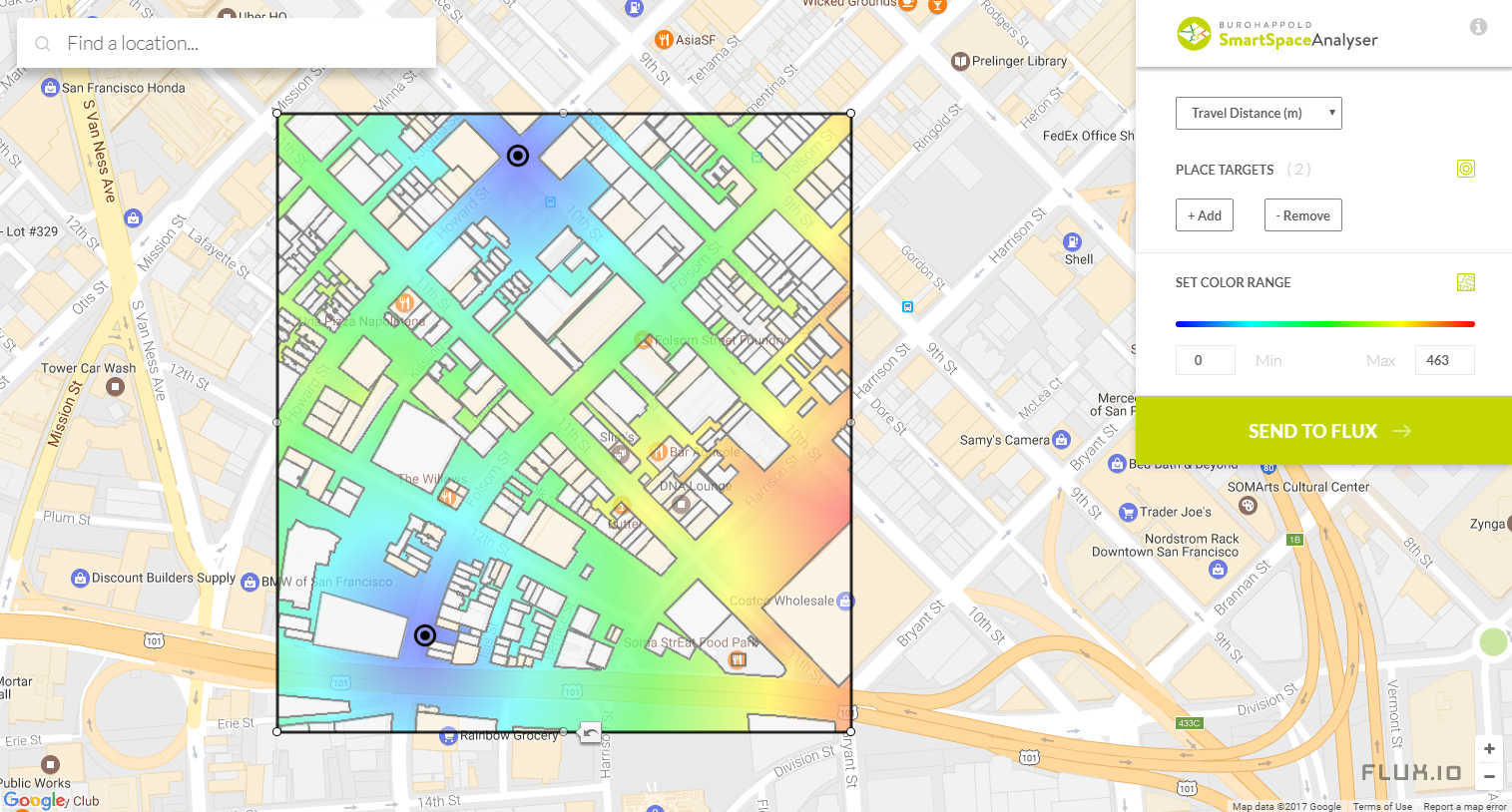Select the target marker near BMW of San Francisco

pyautogui.click(x=424, y=635)
